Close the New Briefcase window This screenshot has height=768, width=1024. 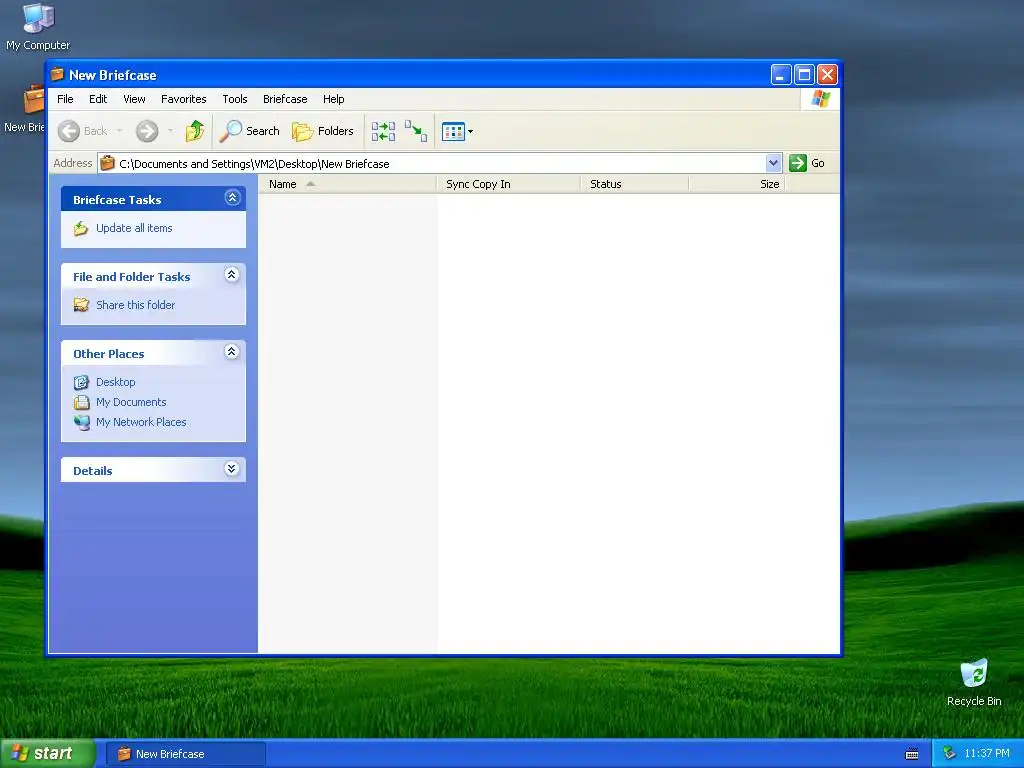click(827, 74)
